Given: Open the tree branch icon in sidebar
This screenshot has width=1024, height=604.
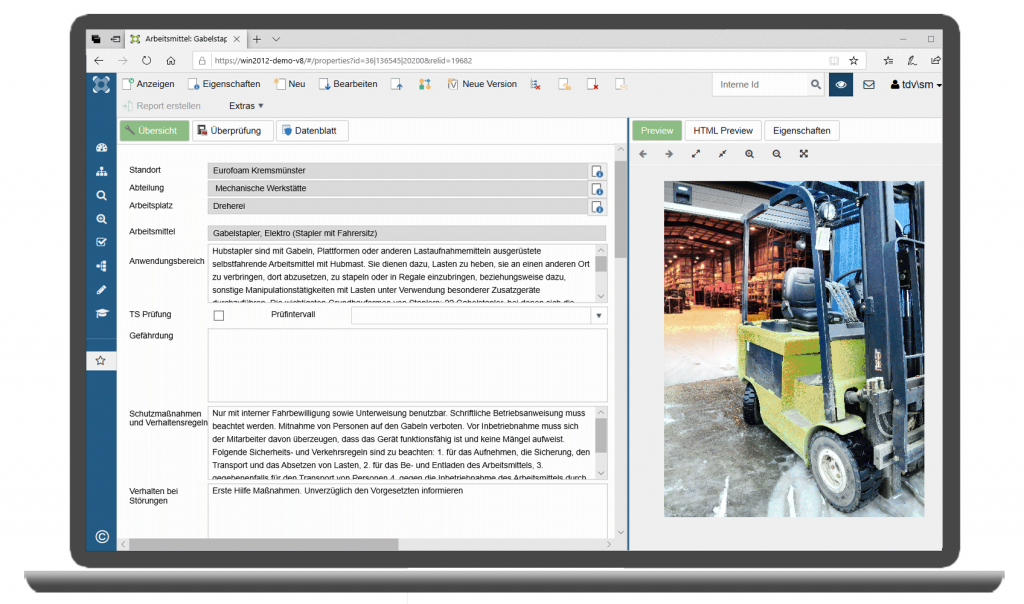Looking at the screenshot, I should (101, 266).
